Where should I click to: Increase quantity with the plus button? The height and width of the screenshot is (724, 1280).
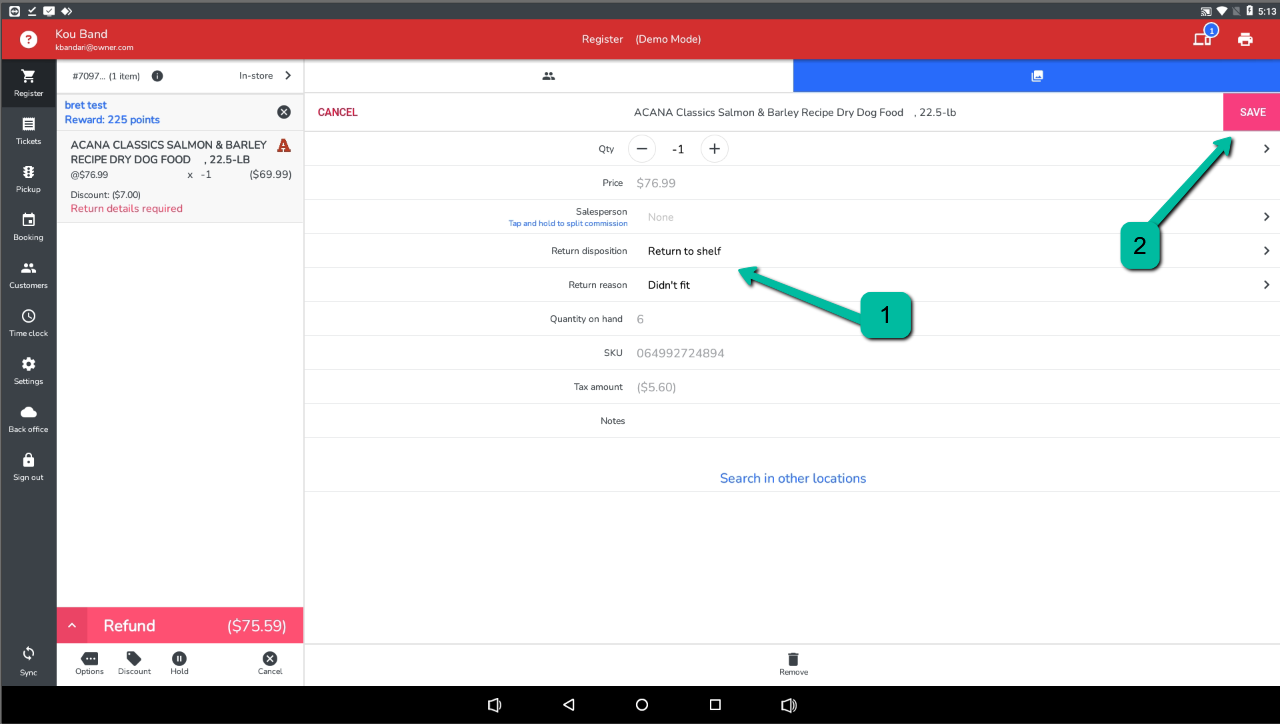(x=714, y=149)
